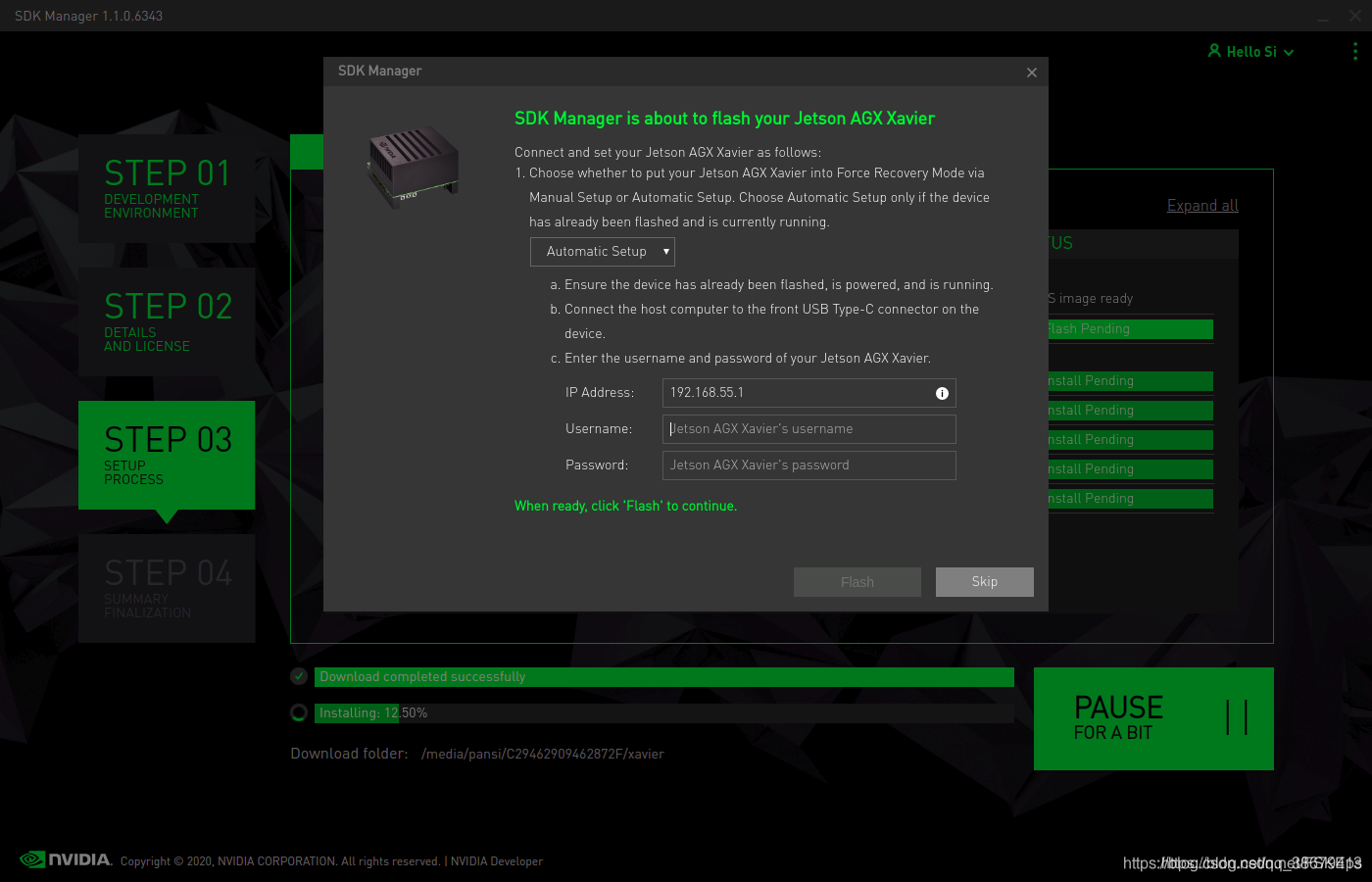Click the Expand all link
The height and width of the screenshot is (882, 1372).
pos(1202,206)
